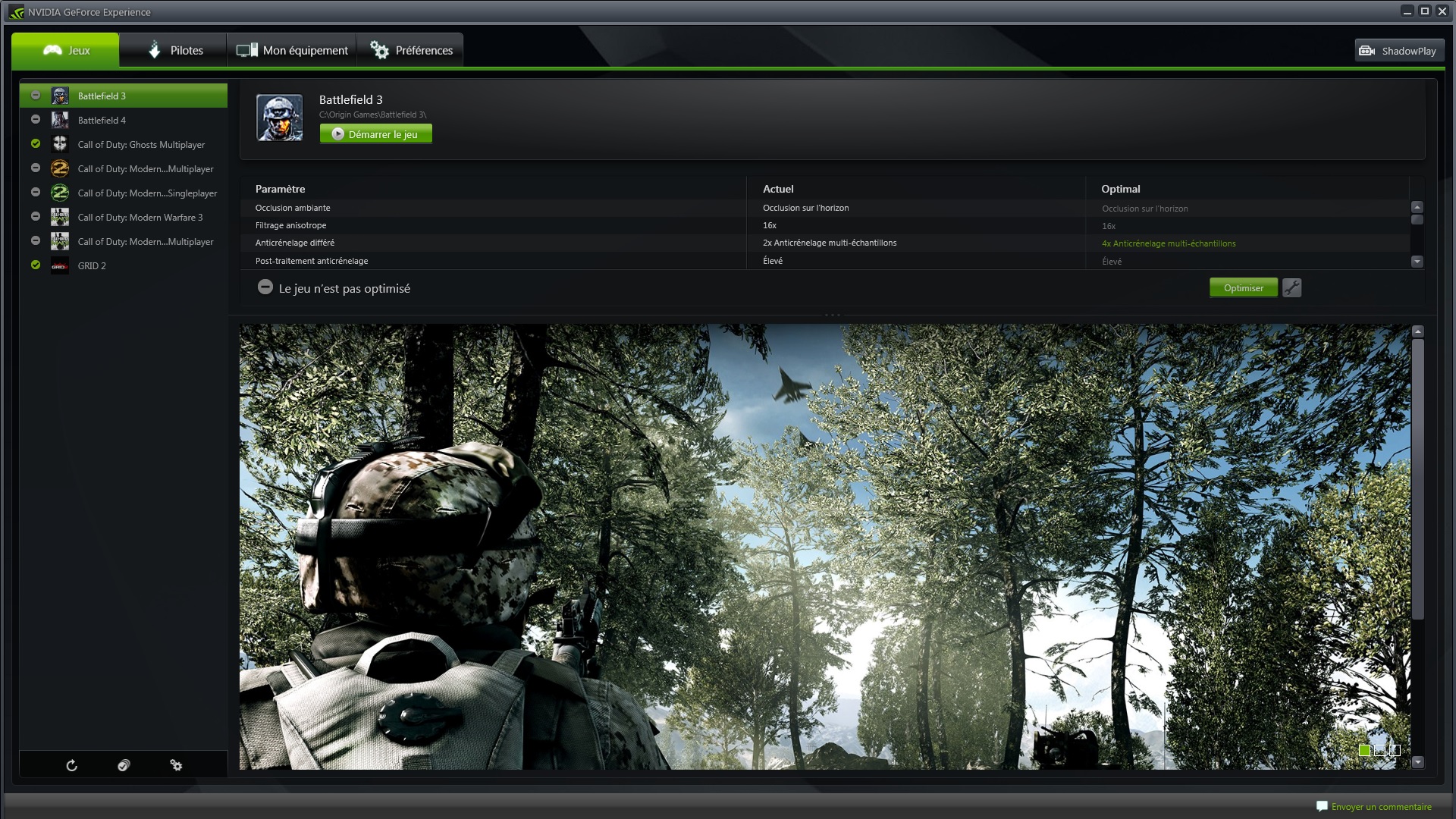
Task: Select Battlefield 4 in the game list
Action: [124, 120]
